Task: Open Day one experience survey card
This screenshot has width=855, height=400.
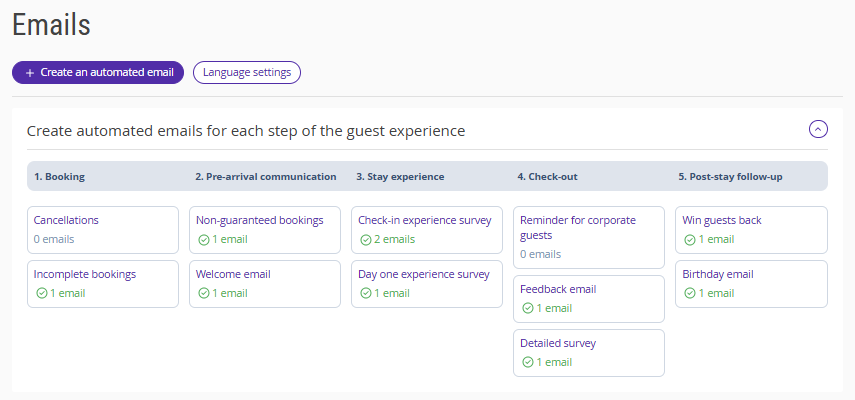Action: (427, 283)
